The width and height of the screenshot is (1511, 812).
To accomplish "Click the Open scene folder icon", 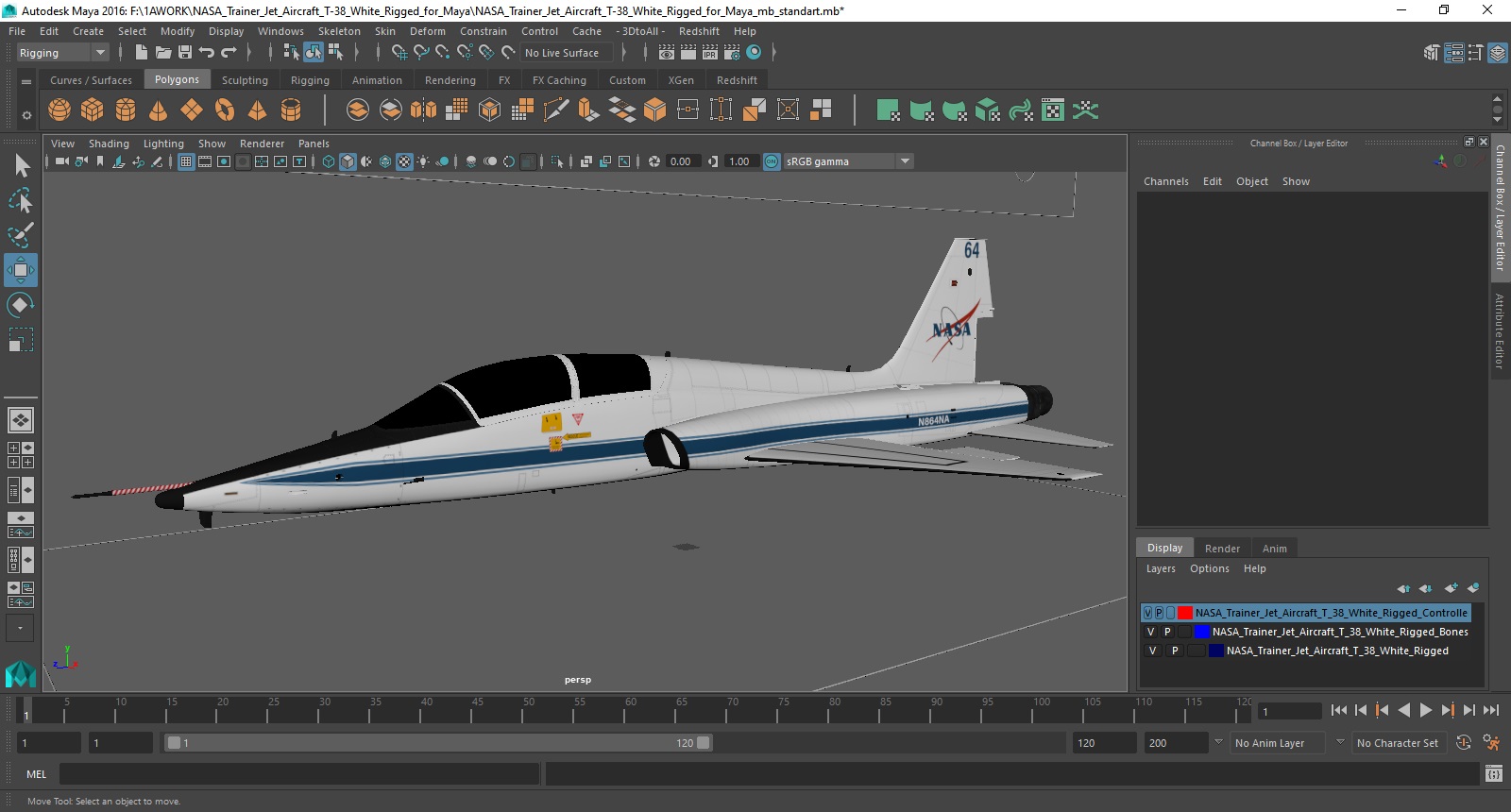I will pos(162,53).
